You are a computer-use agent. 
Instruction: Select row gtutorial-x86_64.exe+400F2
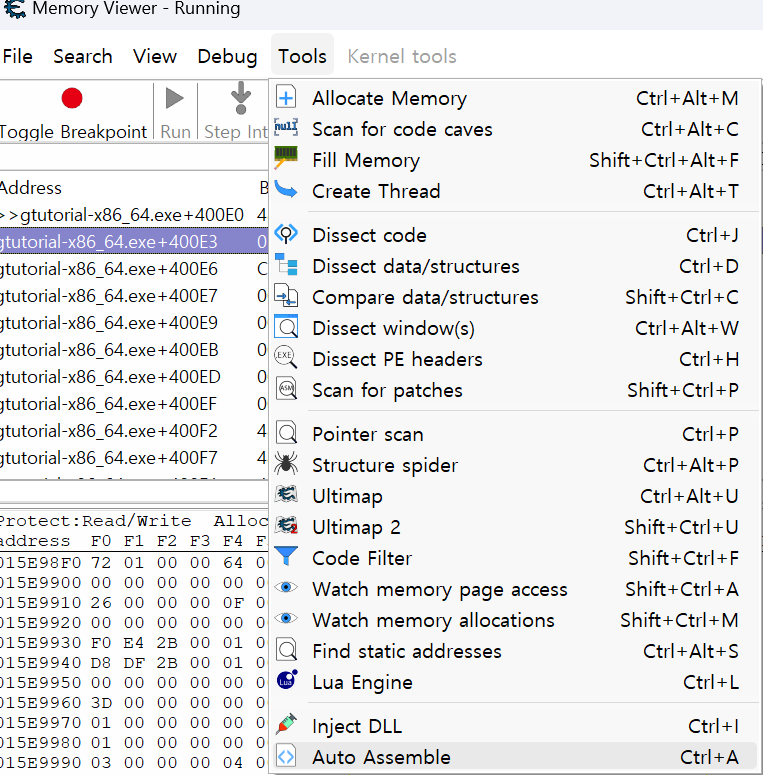[x=133, y=431]
